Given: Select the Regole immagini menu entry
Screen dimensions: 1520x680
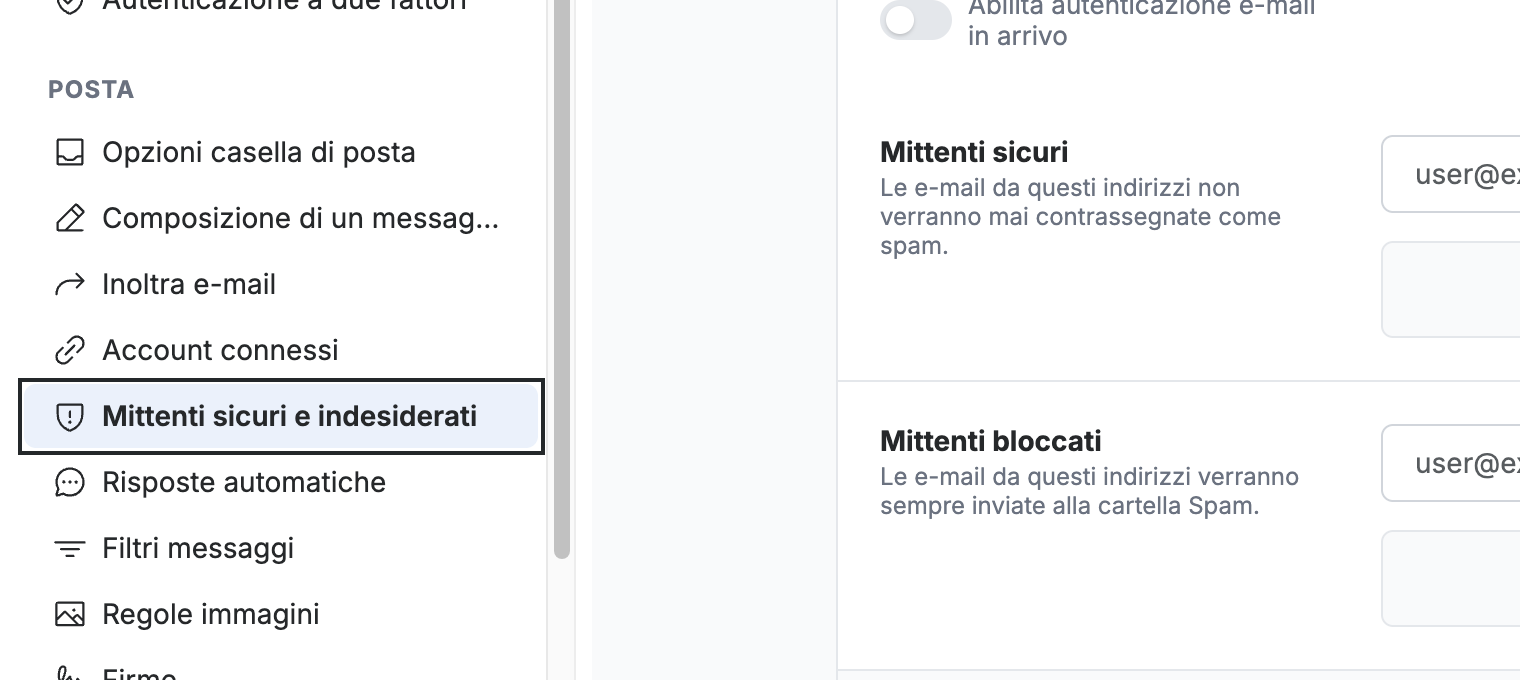Looking at the screenshot, I should [x=281, y=614].
